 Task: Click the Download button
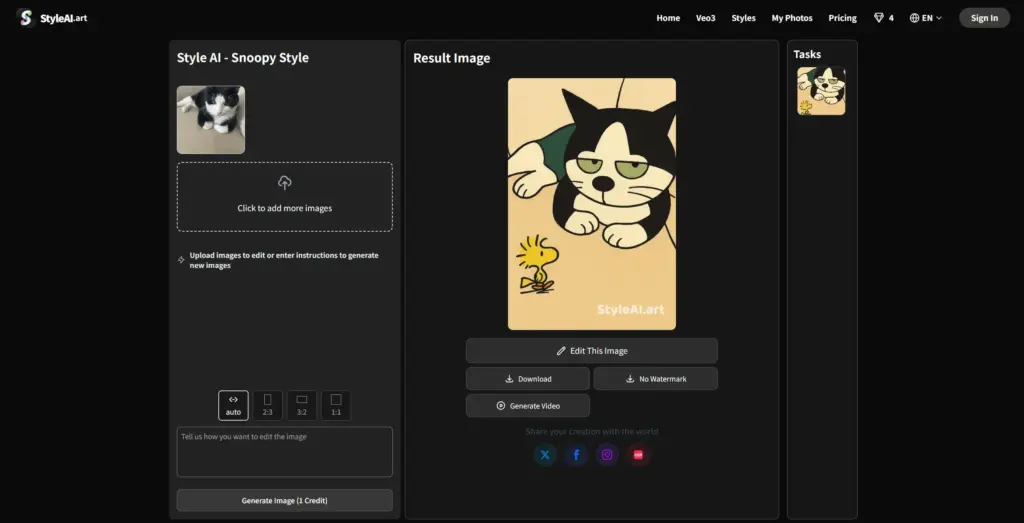click(x=528, y=379)
